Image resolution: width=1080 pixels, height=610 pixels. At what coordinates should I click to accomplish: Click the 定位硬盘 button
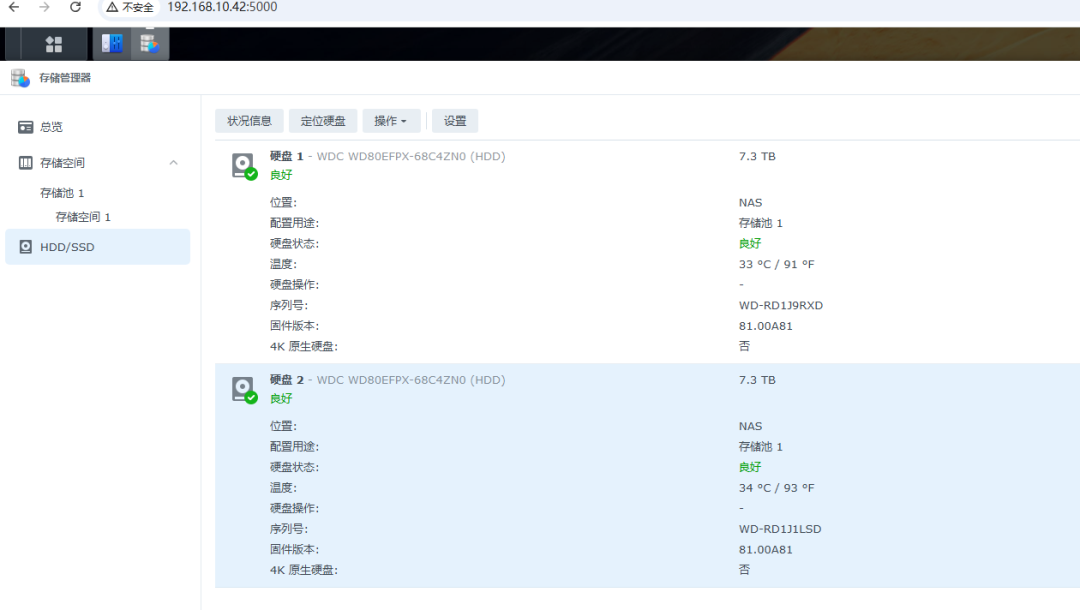(x=323, y=121)
